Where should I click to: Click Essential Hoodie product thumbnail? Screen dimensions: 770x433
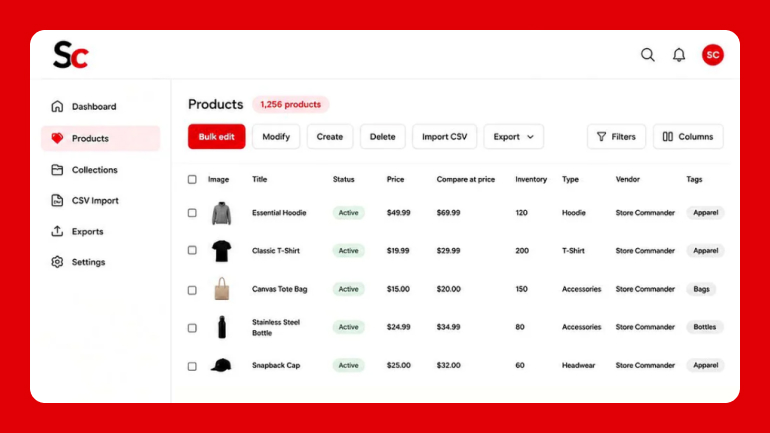pyautogui.click(x=221, y=213)
